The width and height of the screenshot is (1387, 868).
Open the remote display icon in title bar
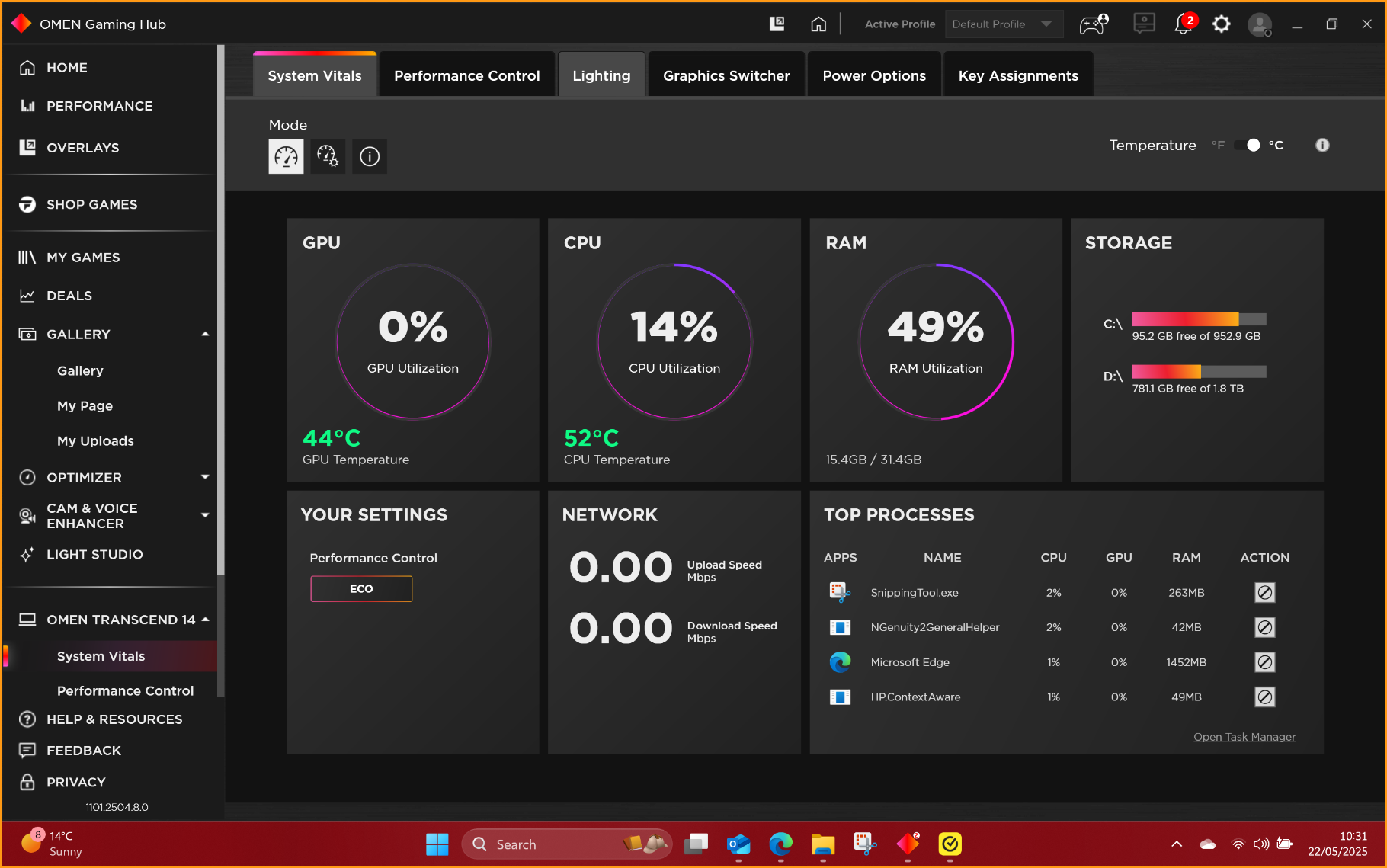[x=1144, y=24]
